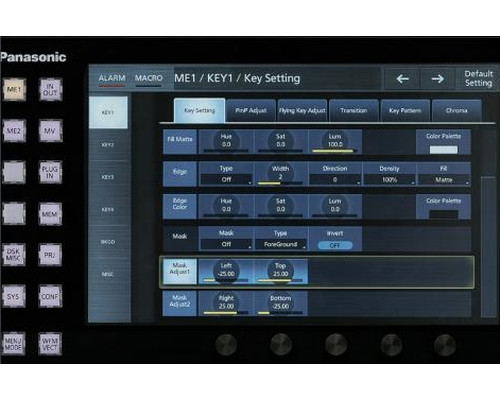Select KEY4 in the side list
500x400 pixels.
coord(108,209)
